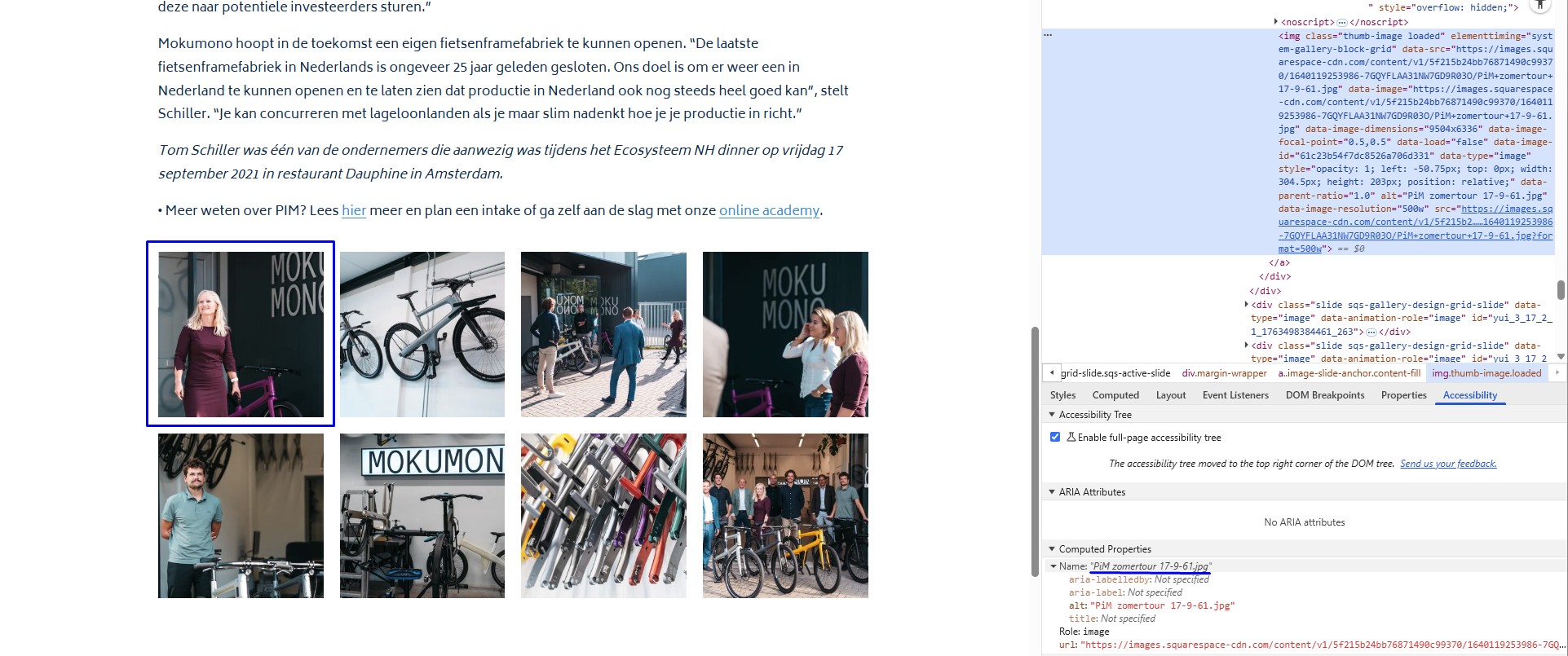Disable full-page accessibility tree checkbox
Screen dimensions: 1568x656
pos(1055,438)
